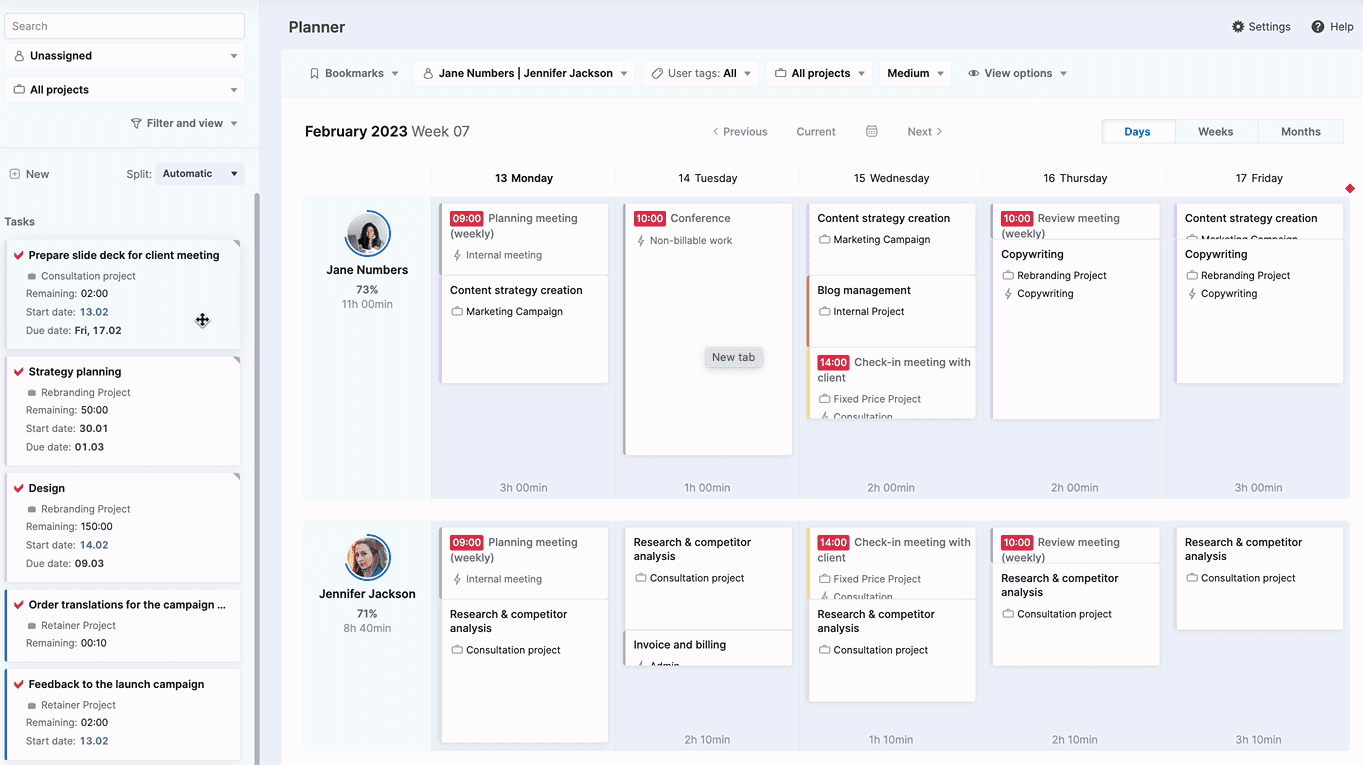Click the red diamond marker beside the Friday column
1363x765 pixels.
pos(1350,188)
